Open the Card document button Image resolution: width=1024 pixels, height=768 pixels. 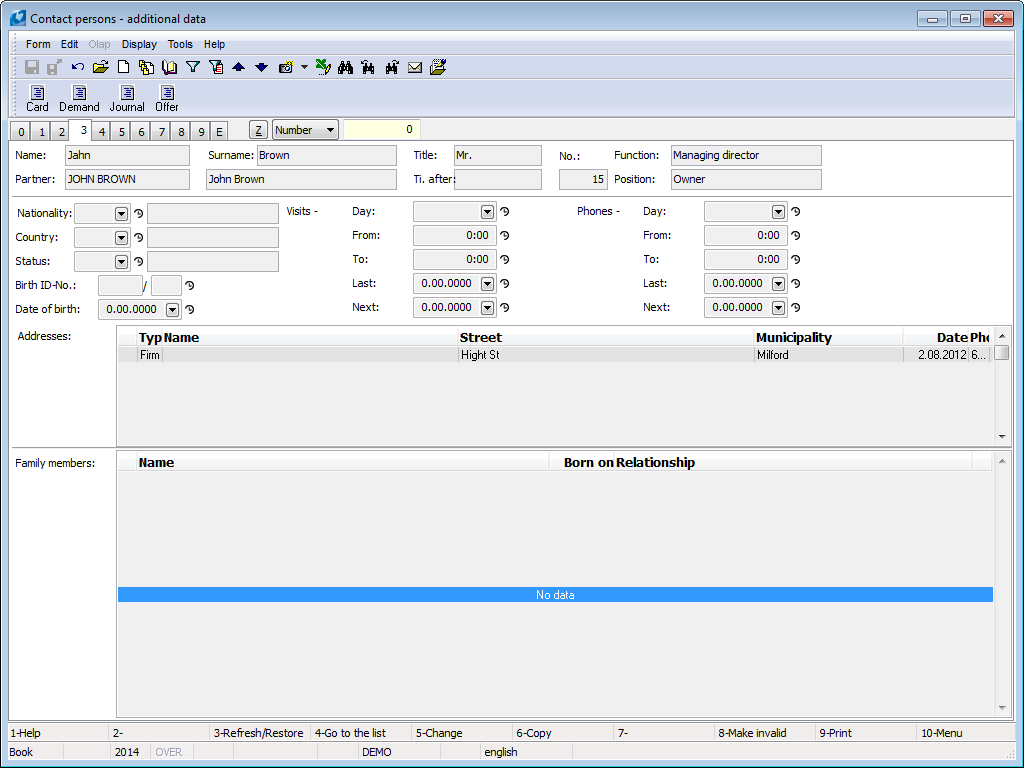(37, 99)
